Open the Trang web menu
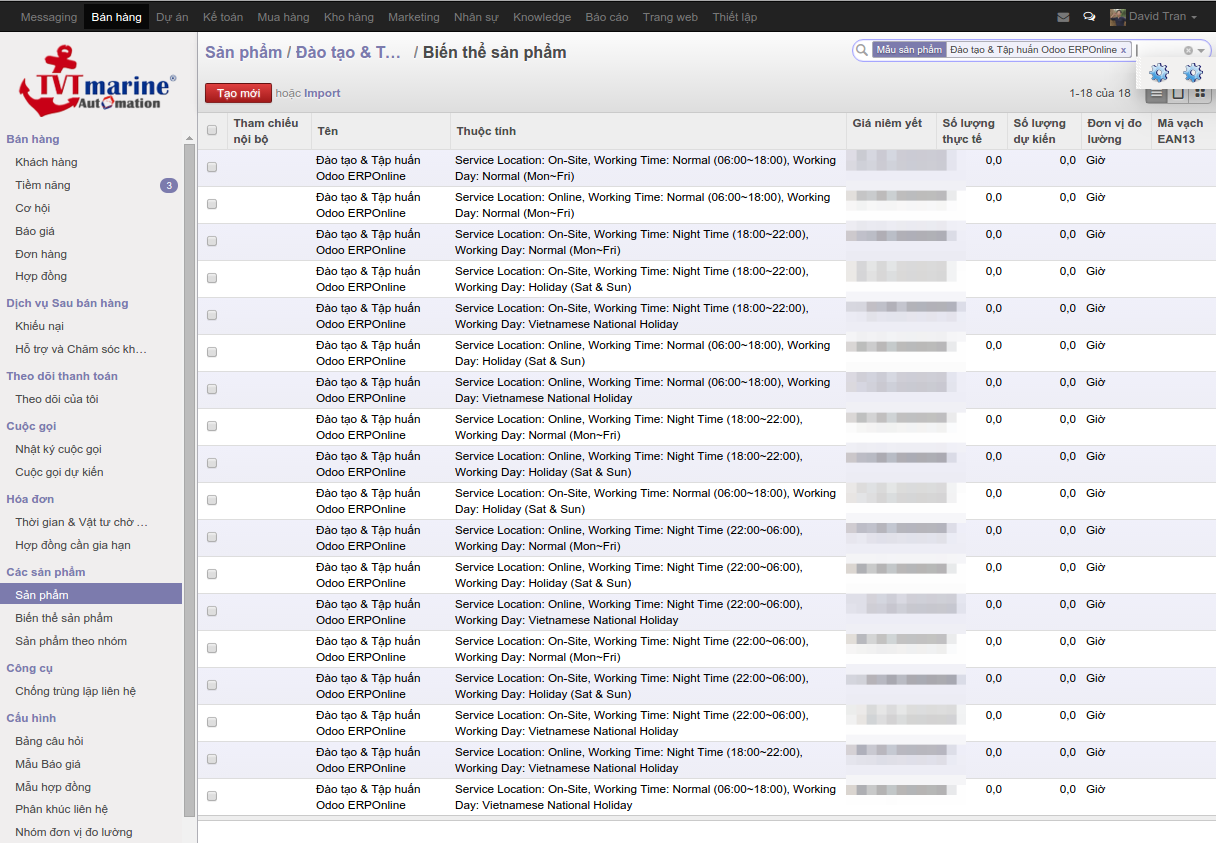1216x843 pixels. (670, 17)
